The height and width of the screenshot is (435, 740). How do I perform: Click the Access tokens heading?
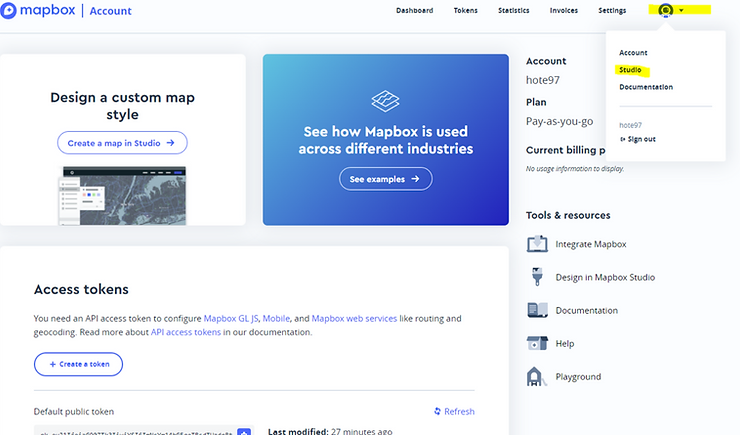pyautogui.click(x=81, y=289)
